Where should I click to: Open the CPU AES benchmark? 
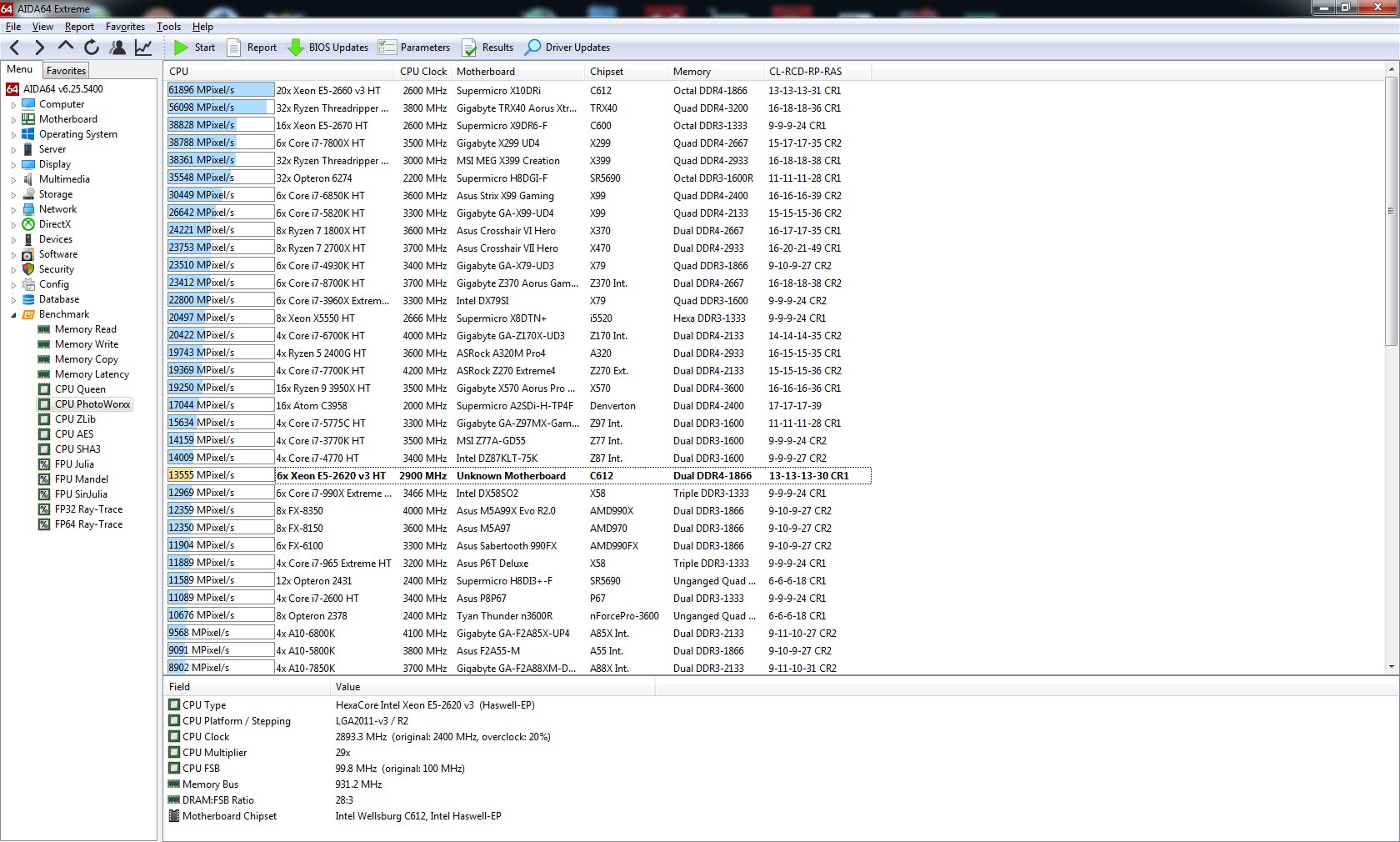[74, 434]
